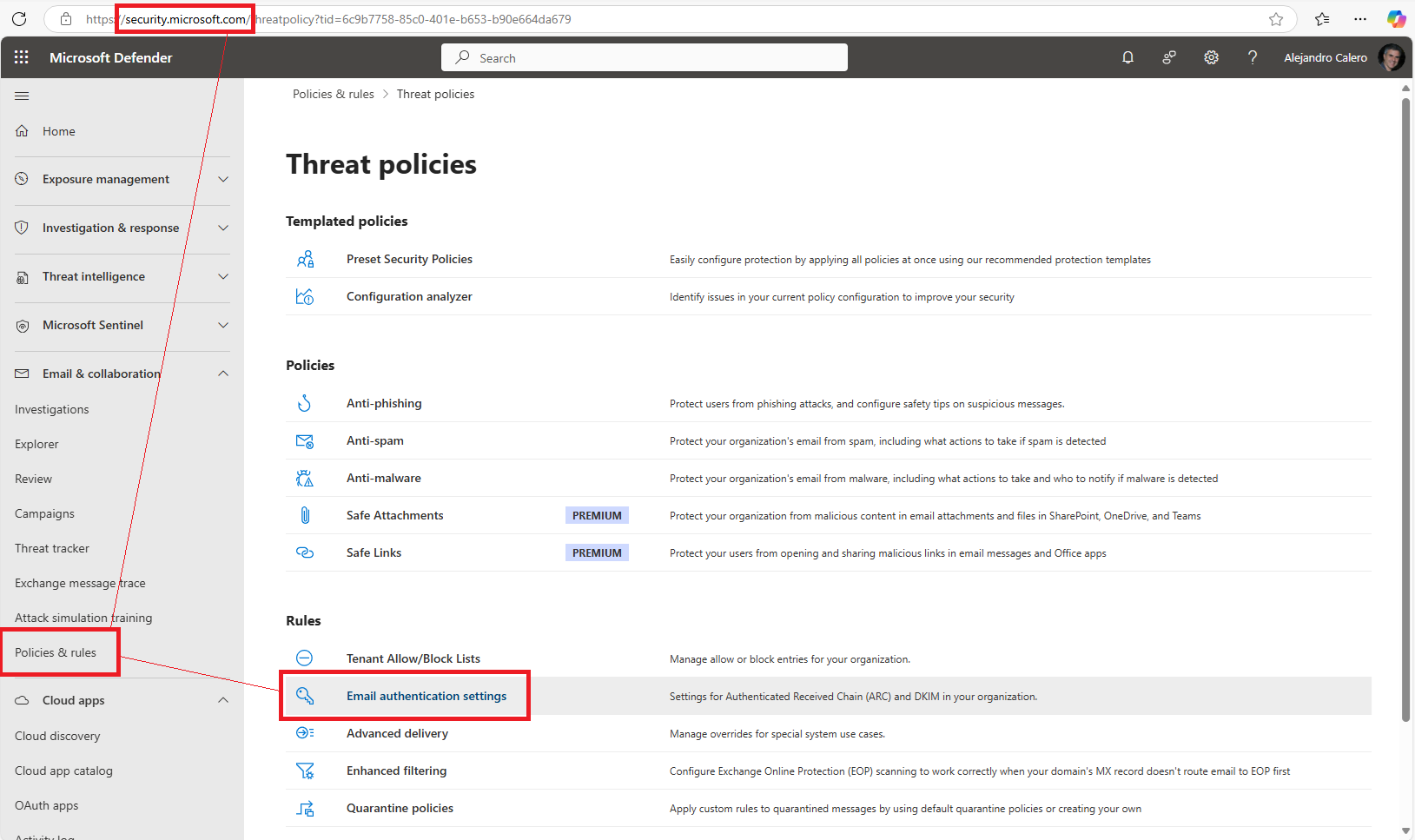
Task: Open Preset Security Policies link
Action: [x=409, y=259]
